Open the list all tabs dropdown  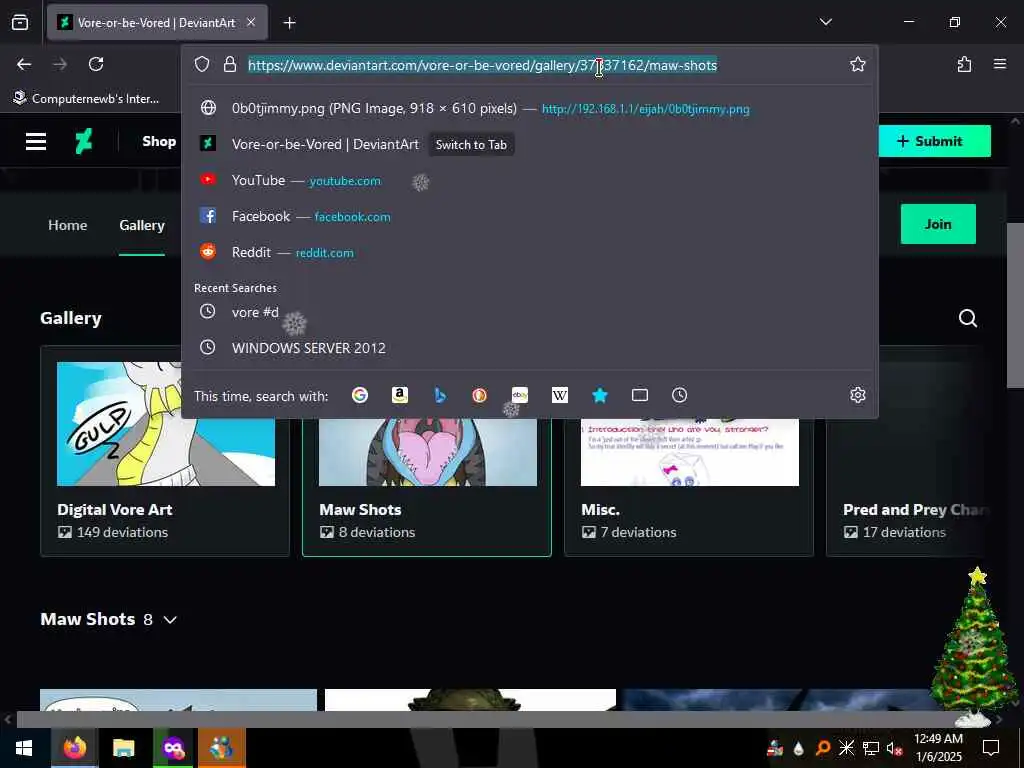click(x=825, y=22)
